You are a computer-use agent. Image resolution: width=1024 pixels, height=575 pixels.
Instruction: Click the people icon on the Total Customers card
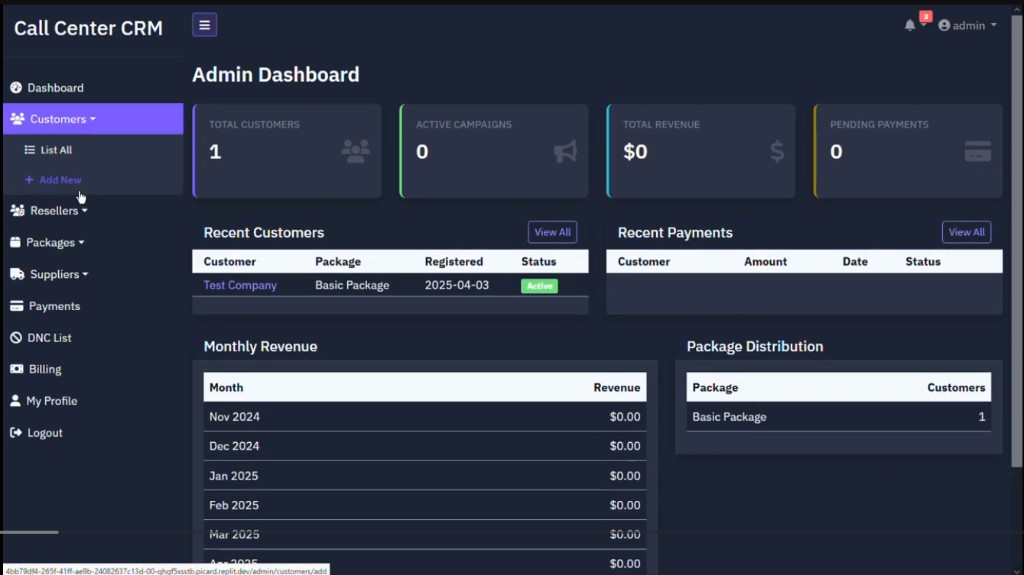(x=355, y=152)
